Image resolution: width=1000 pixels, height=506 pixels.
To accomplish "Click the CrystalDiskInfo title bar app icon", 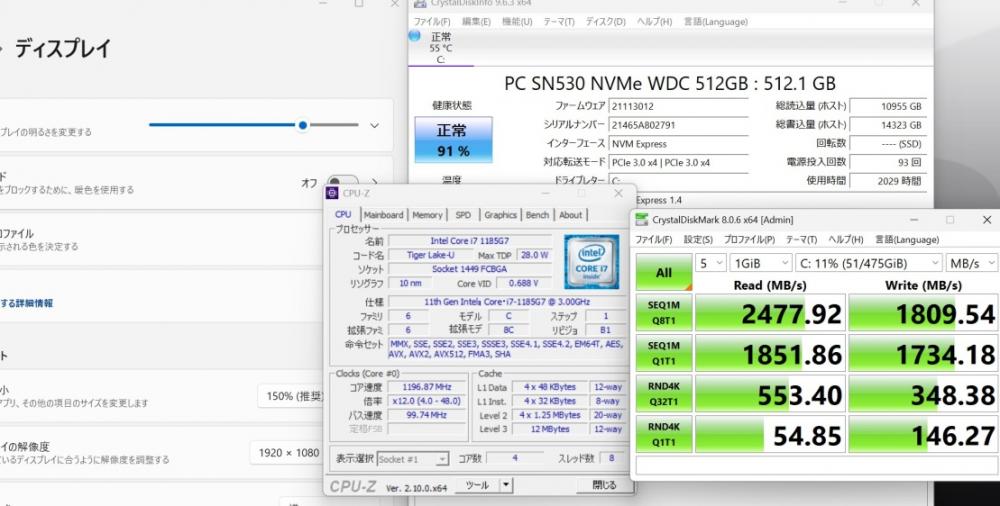I will click(420, 3).
